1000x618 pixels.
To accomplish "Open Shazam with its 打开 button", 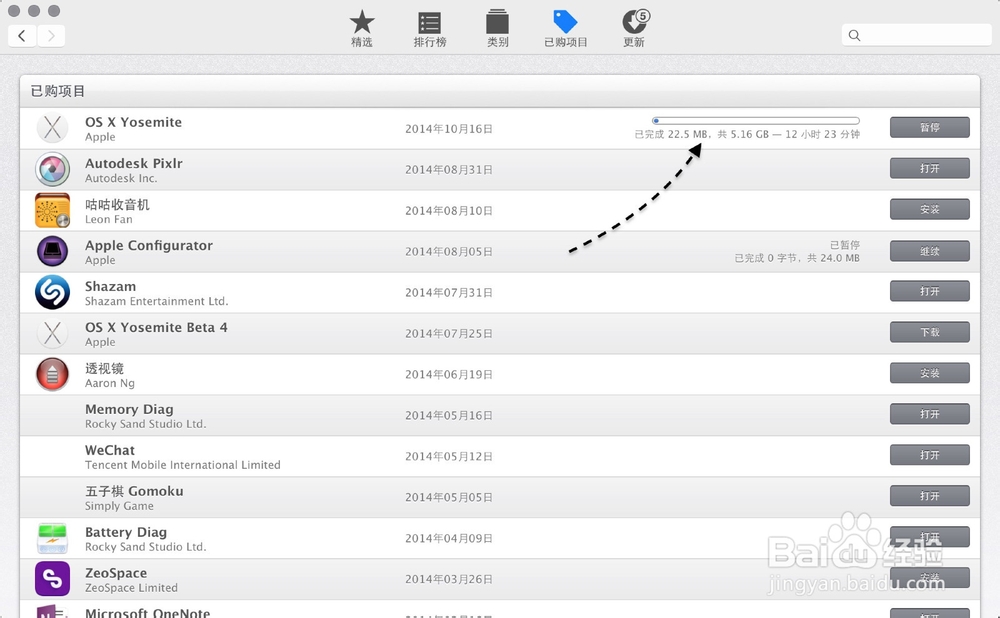I will click(929, 291).
